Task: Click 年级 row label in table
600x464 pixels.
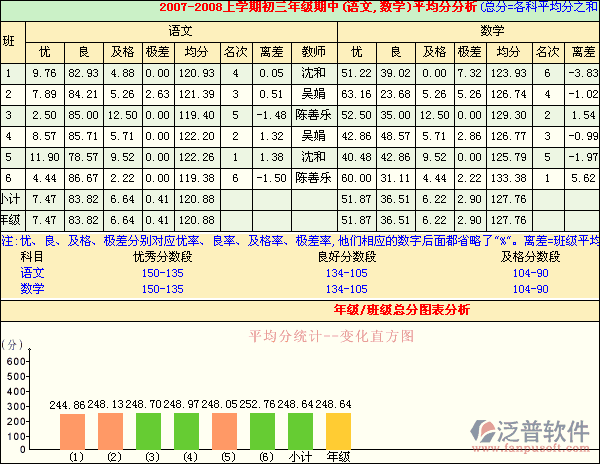Action: coord(10,220)
